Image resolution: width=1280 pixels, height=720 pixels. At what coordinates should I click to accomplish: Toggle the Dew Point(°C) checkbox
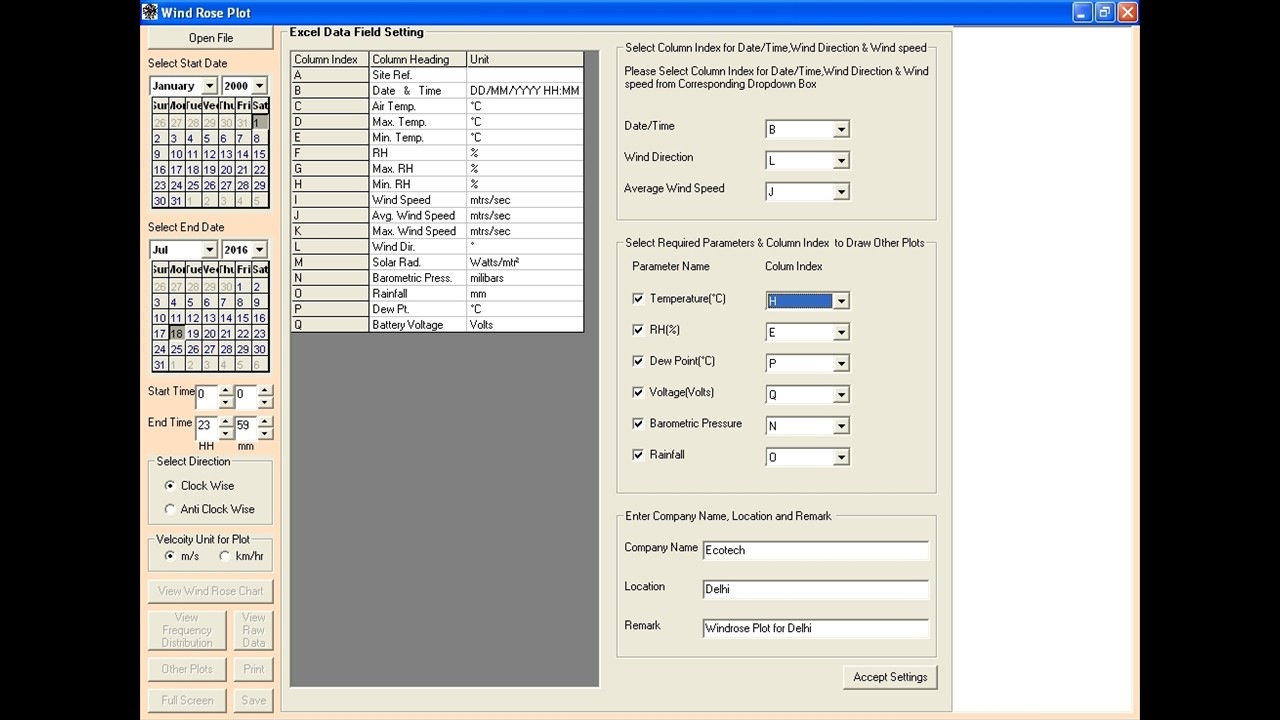pos(638,361)
